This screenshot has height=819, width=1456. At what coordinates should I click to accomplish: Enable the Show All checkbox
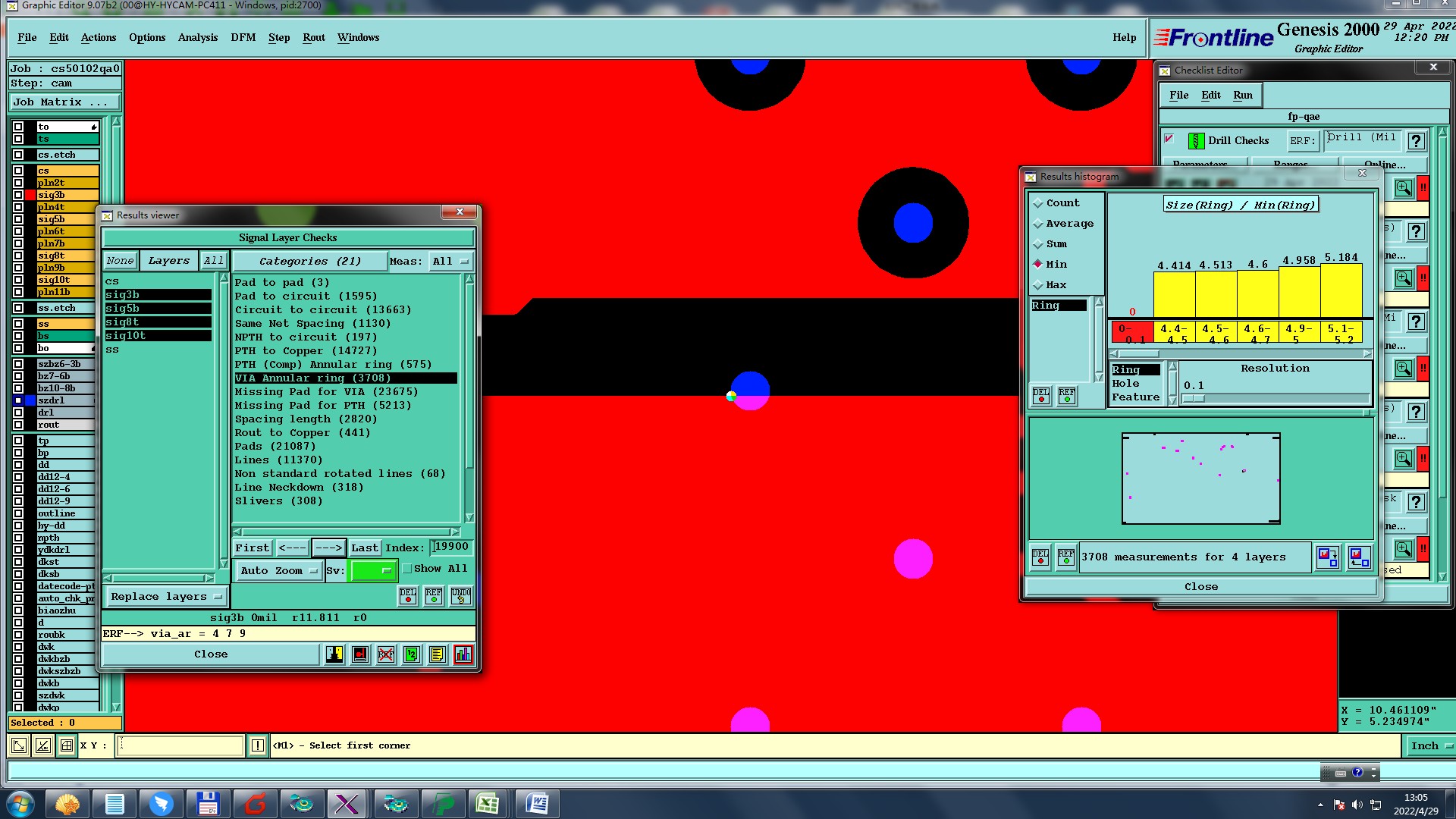[x=407, y=569]
